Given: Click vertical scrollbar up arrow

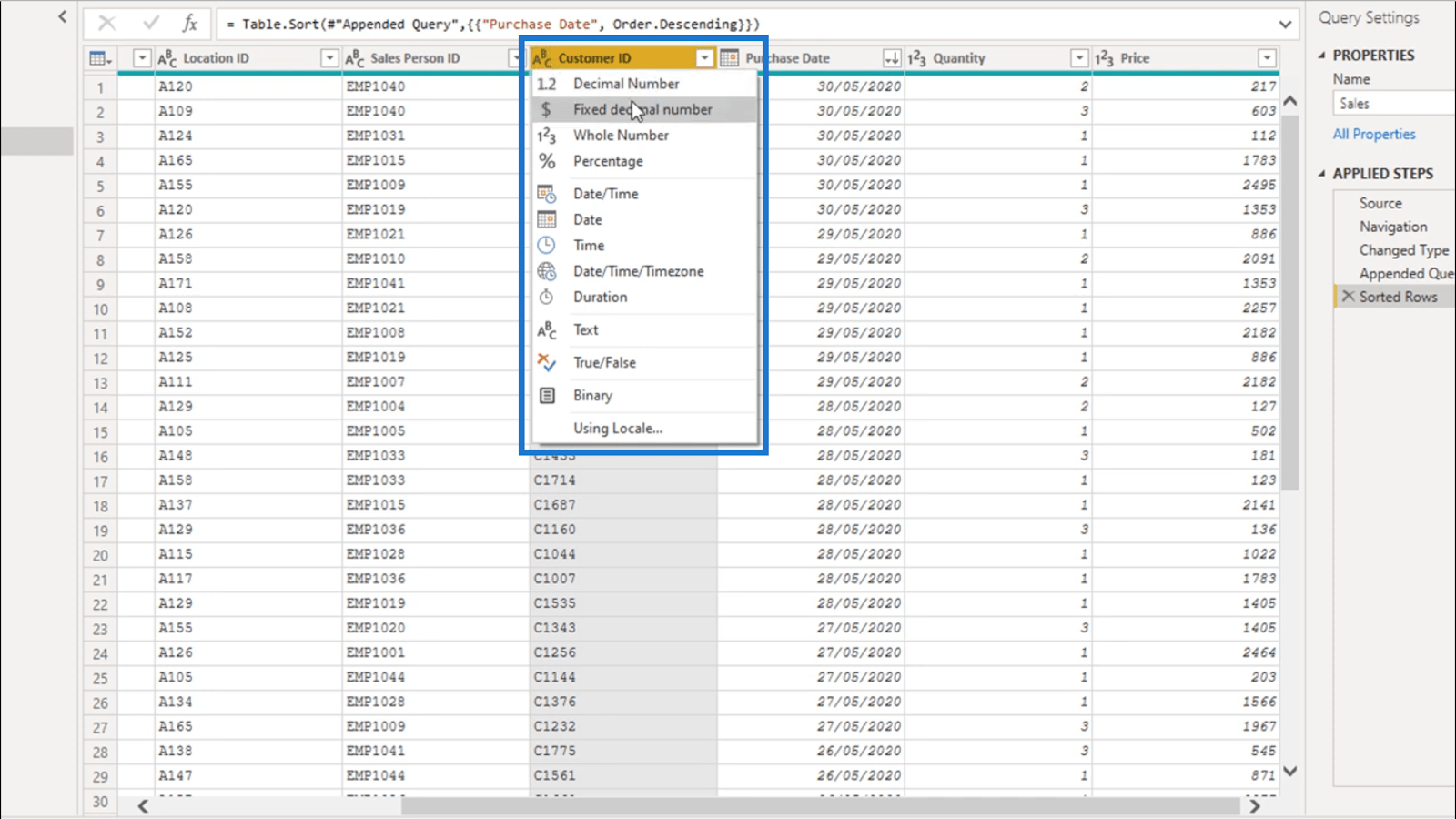Looking at the screenshot, I should [x=1289, y=101].
